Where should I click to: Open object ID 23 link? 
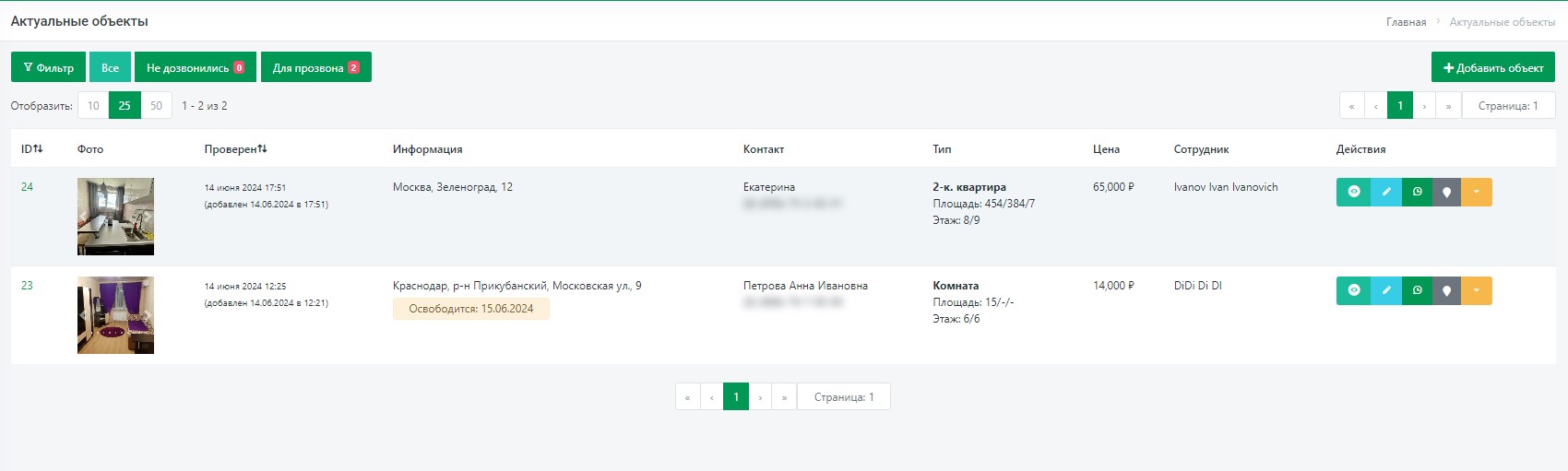coord(27,285)
